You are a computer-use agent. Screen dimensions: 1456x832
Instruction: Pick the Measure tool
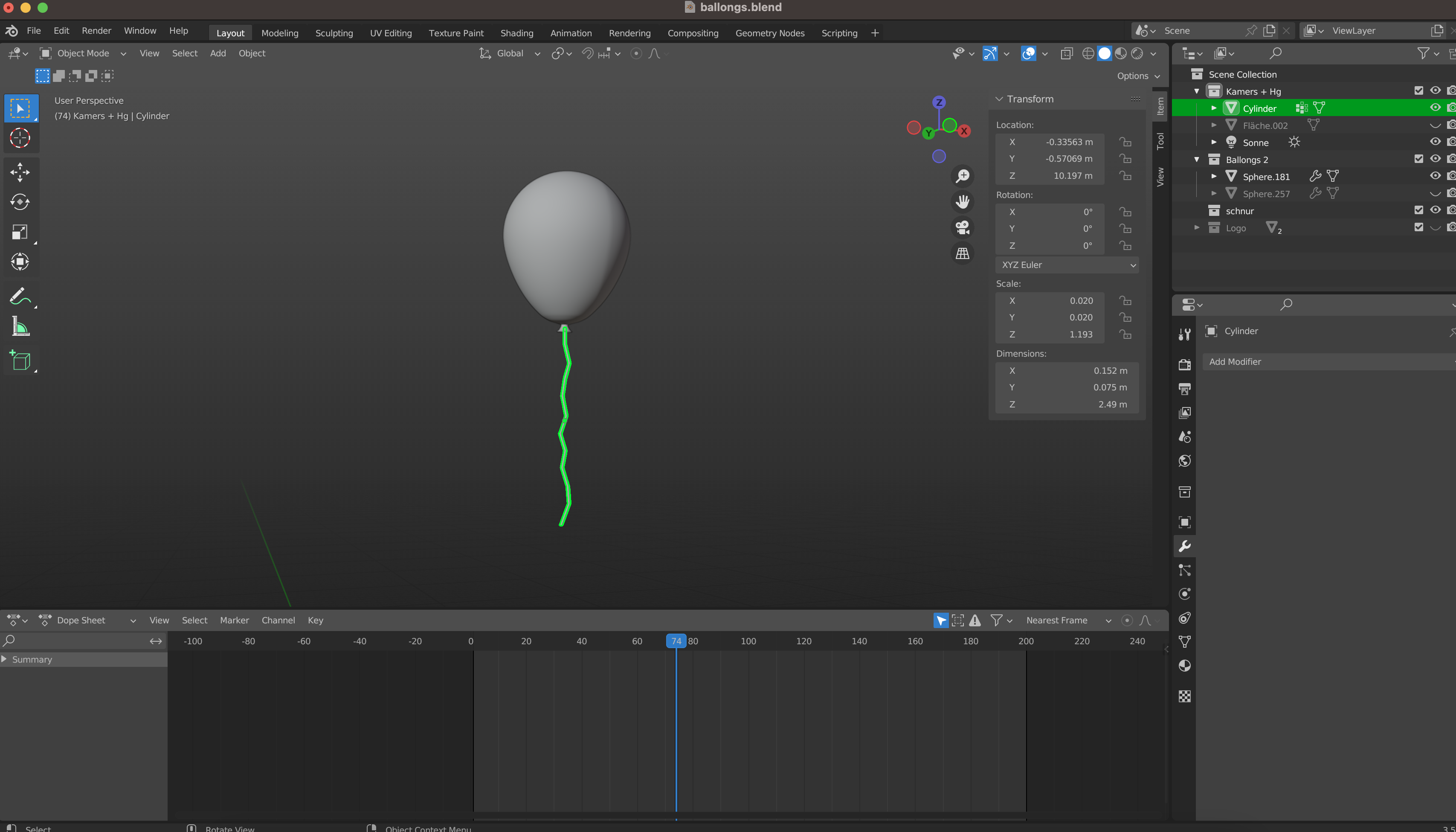(x=20, y=327)
